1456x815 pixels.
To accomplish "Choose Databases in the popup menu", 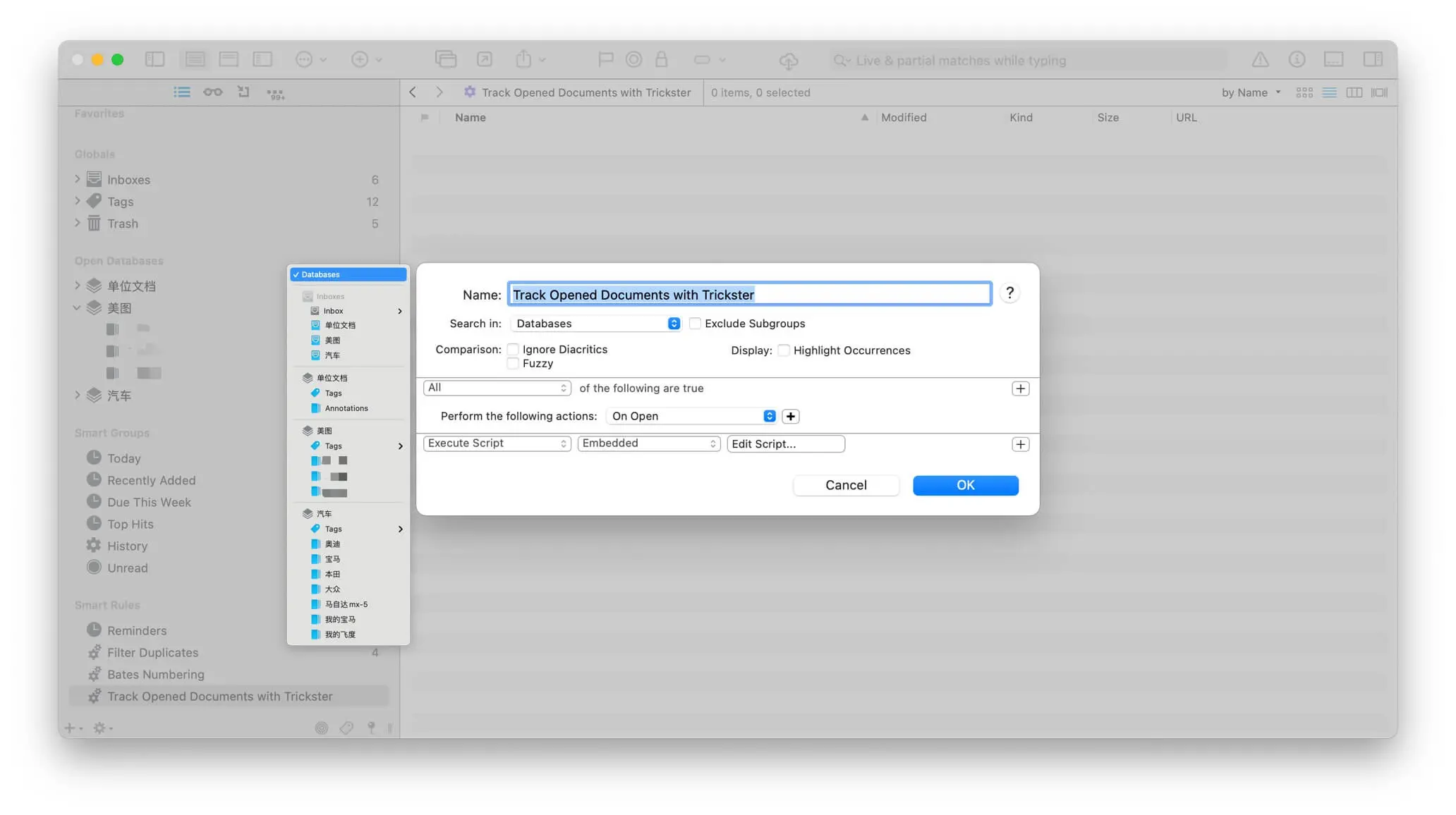I will coord(348,274).
